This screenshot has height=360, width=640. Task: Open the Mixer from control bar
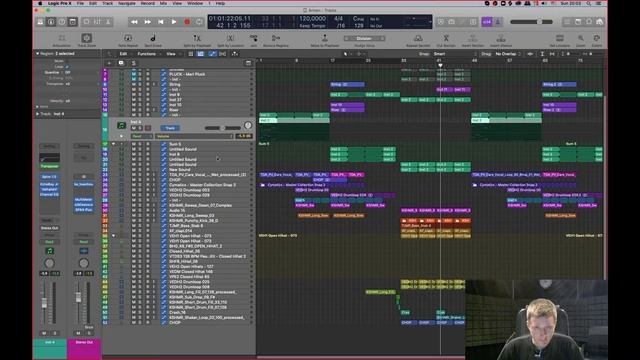click(x=98, y=22)
